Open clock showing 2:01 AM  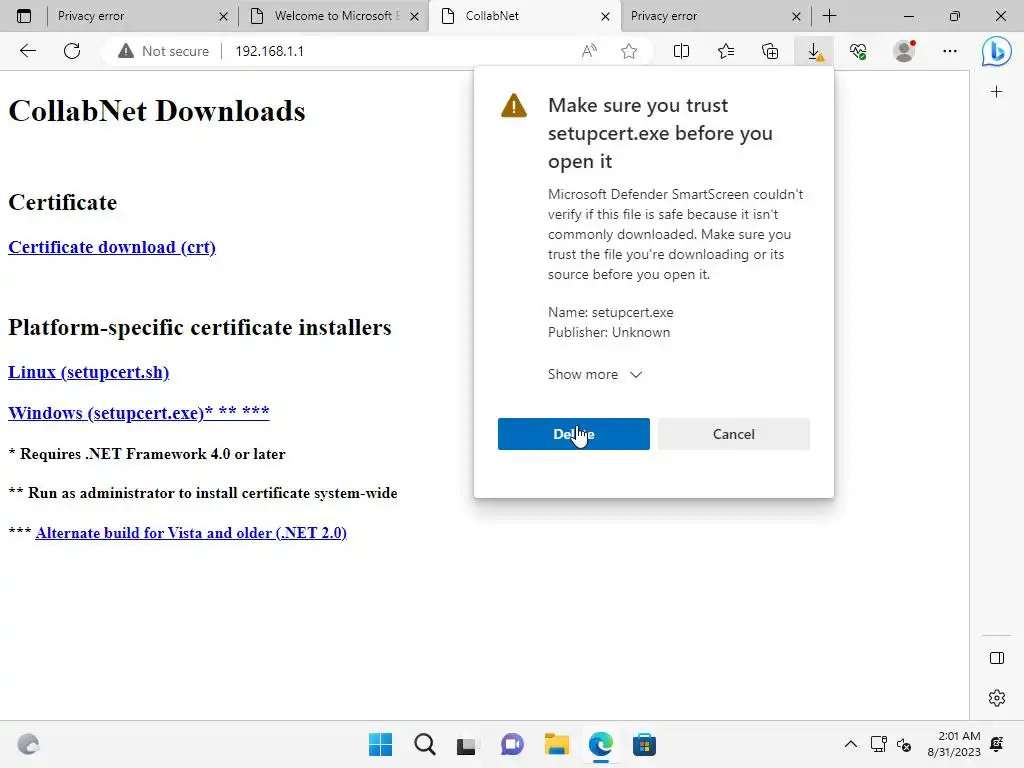(953, 744)
